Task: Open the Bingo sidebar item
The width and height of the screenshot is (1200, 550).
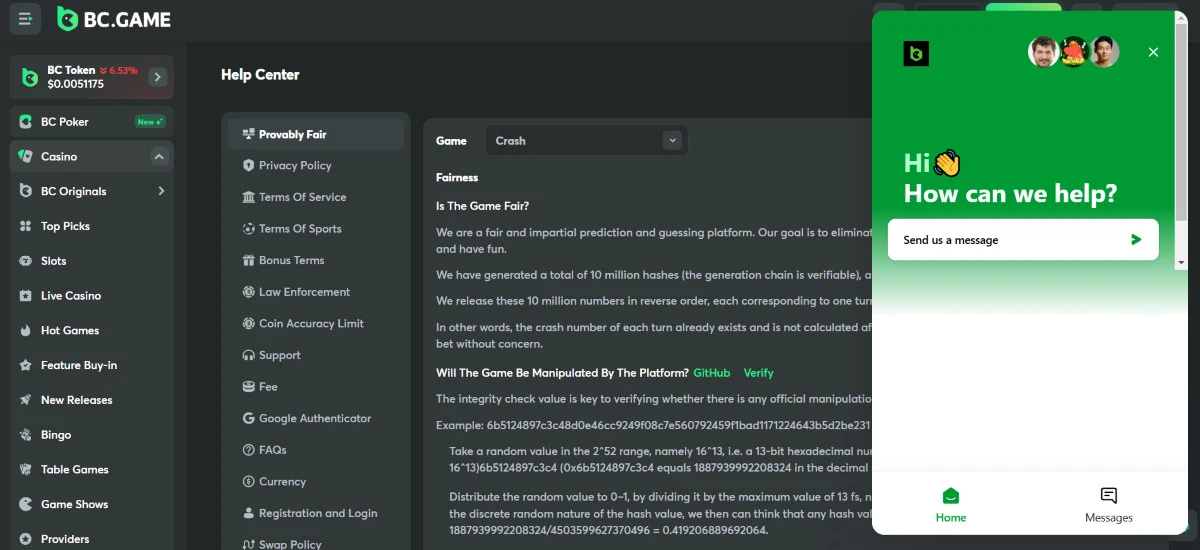Action: point(55,435)
